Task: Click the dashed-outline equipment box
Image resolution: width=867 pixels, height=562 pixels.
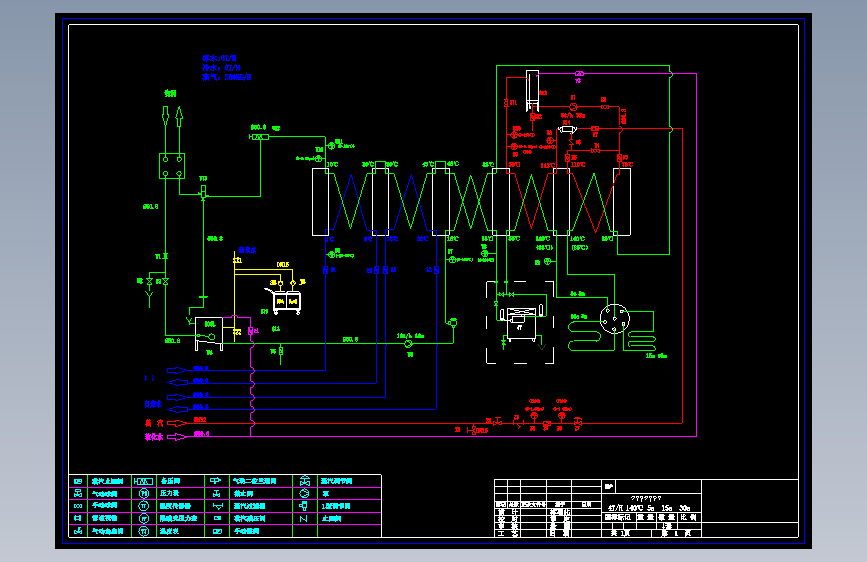Action: coord(520,322)
